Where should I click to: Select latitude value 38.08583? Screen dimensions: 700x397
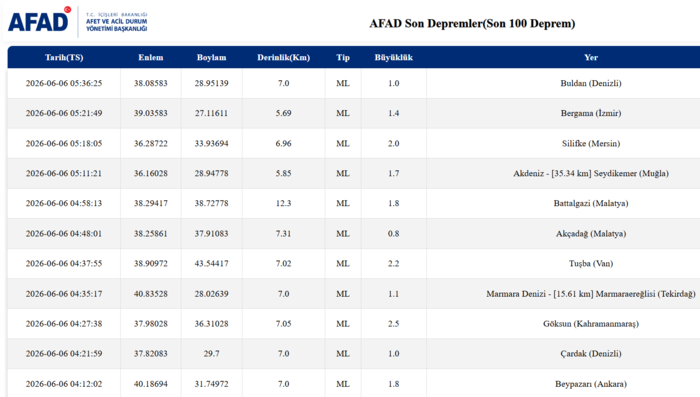pos(150,83)
